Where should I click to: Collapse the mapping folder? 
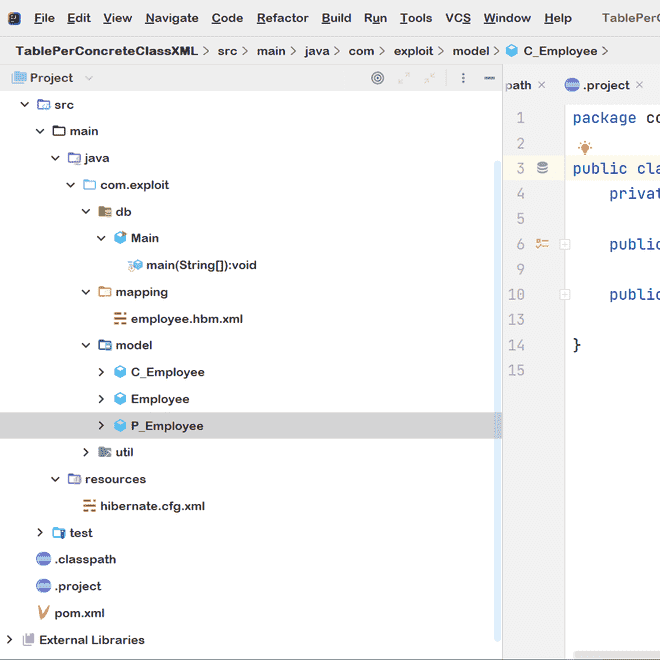pos(86,292)
